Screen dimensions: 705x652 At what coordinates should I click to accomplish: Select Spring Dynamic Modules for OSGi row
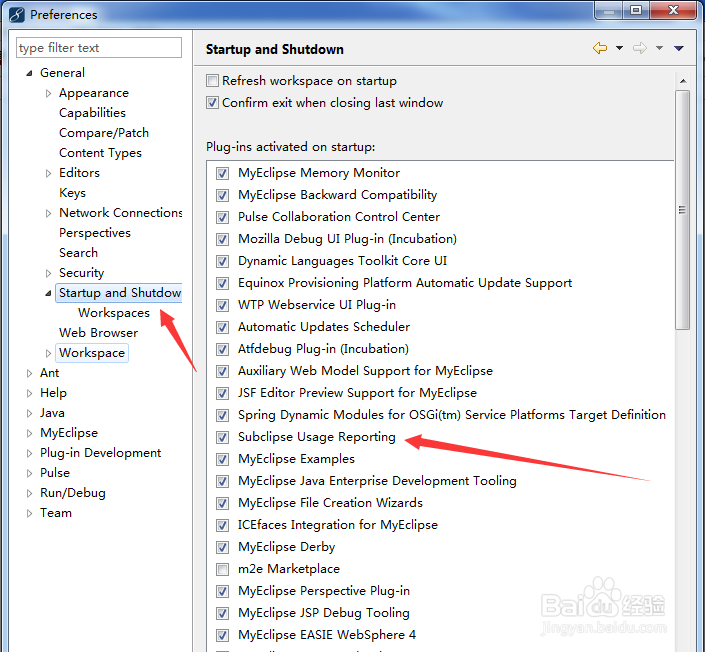pyautogui.click(x=451, y=415)
